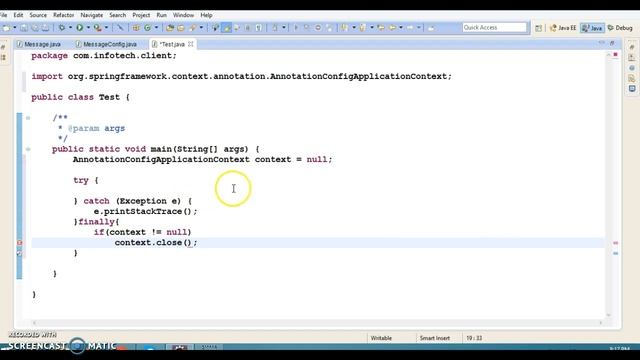Switch to the Java EE perspective
The height and width of the screenshot is (360, 640).
(563, 28)
